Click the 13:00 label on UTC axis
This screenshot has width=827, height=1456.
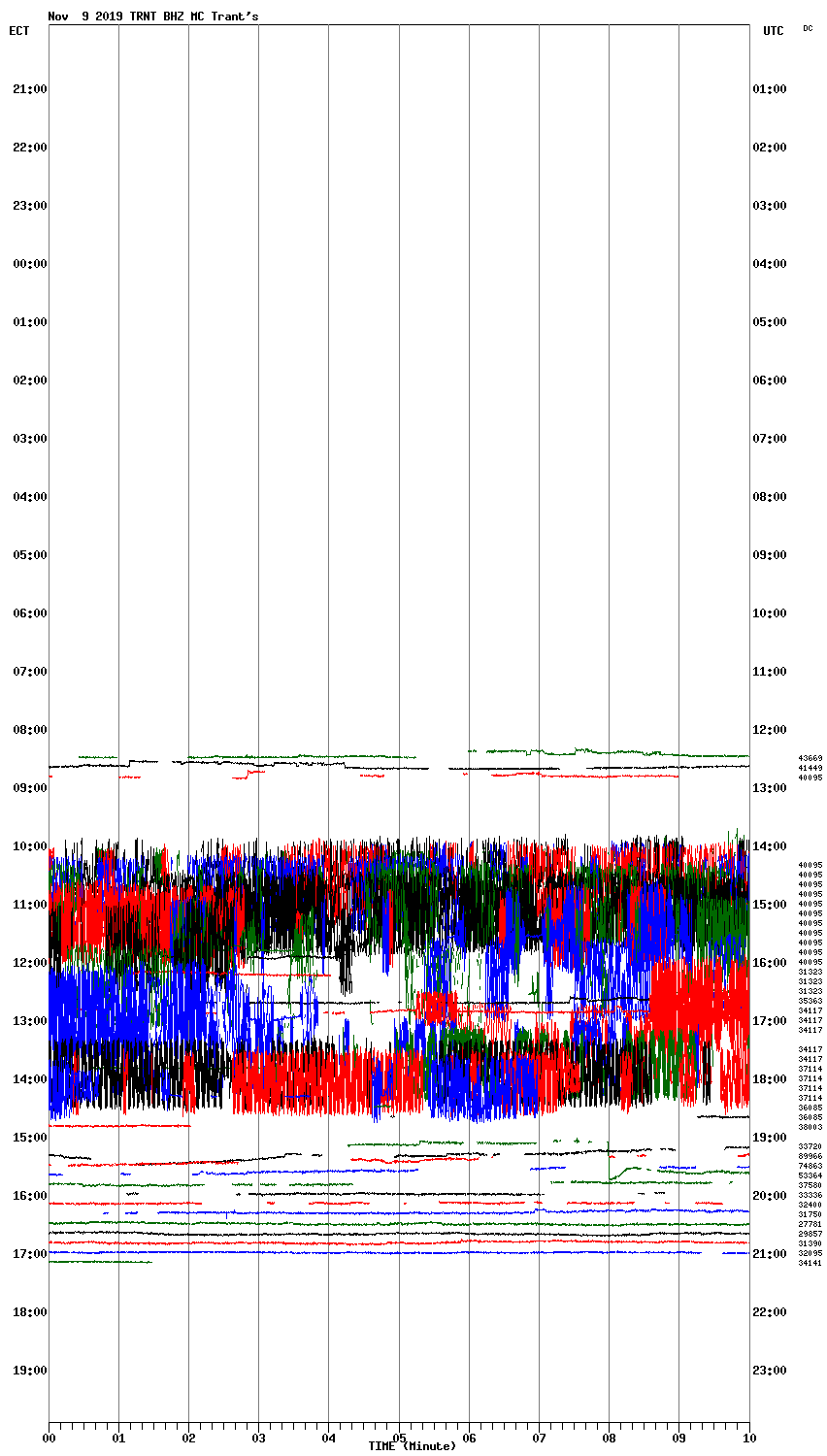point(770,788)
